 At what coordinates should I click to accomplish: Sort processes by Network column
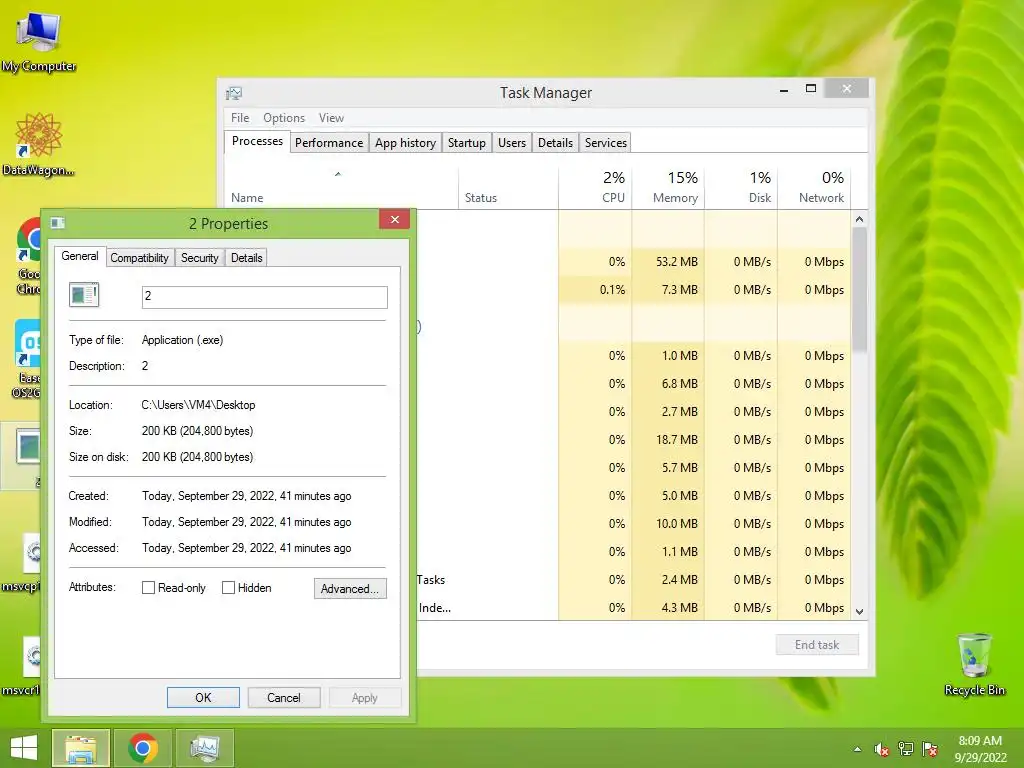pyautogui.click(x=814, y=189)
